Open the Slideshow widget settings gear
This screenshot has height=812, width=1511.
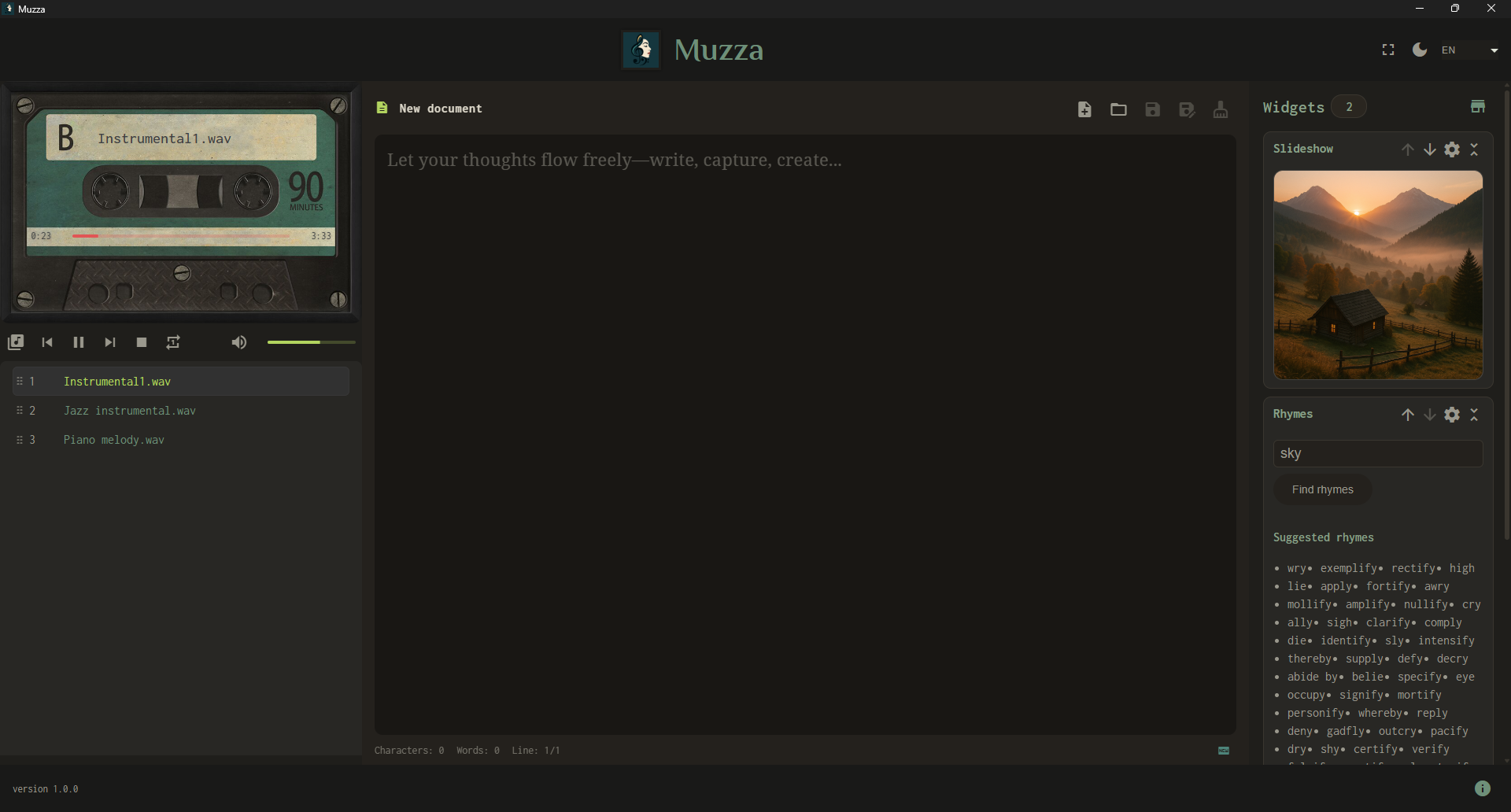point(1452,149)
